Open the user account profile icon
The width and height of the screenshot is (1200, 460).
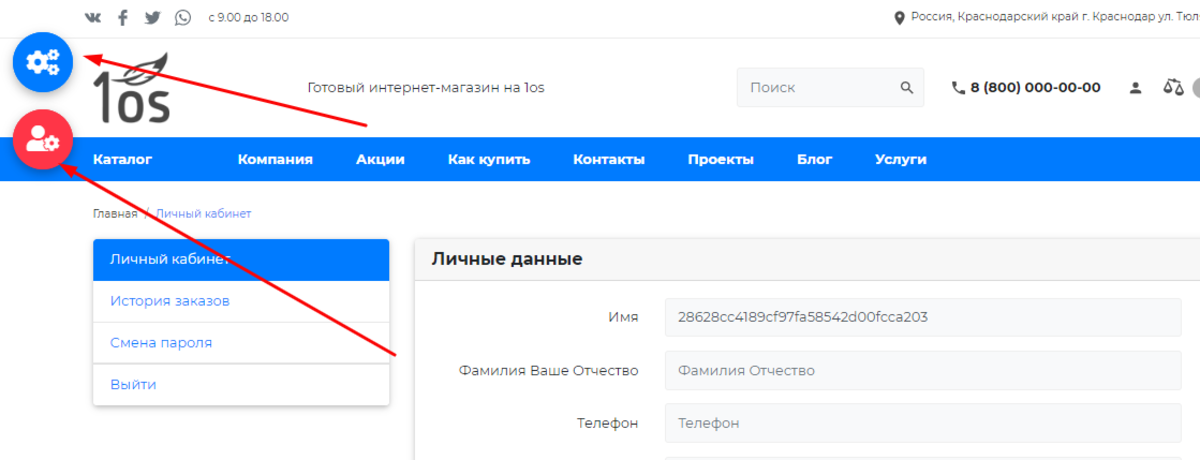click(1135, 88)
